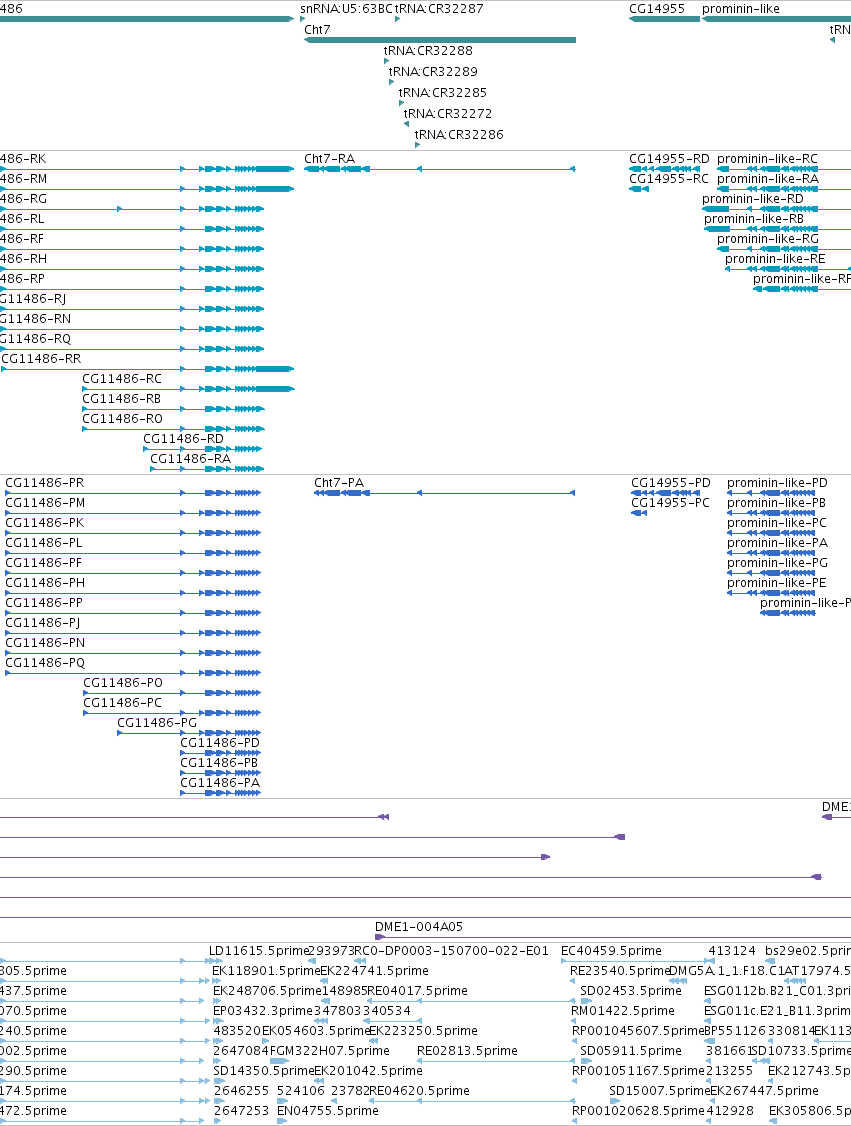
Task: Select the CG11486-PL protein label
Action: (44, 544)
